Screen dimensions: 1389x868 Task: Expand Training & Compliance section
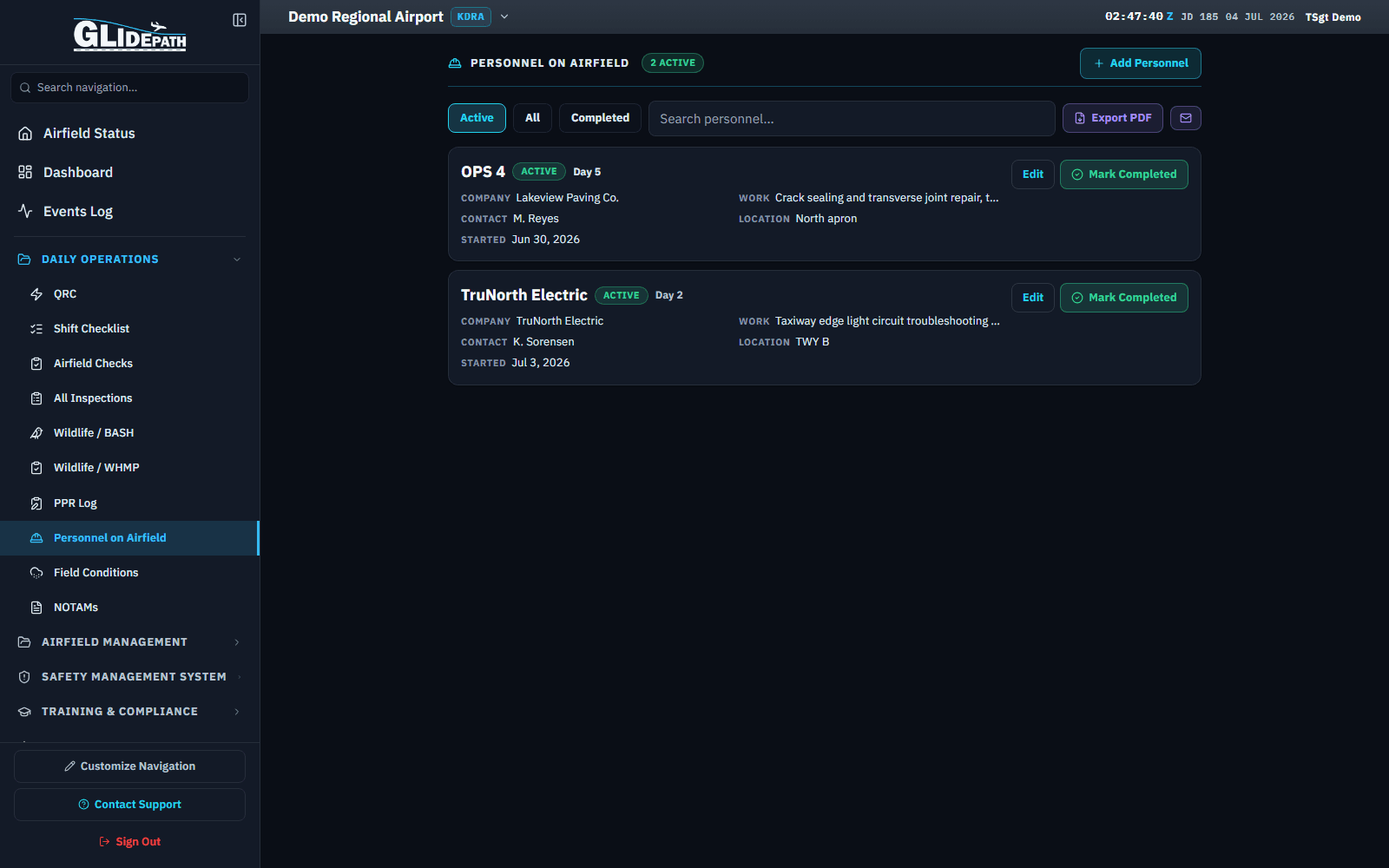click(130, 712)
